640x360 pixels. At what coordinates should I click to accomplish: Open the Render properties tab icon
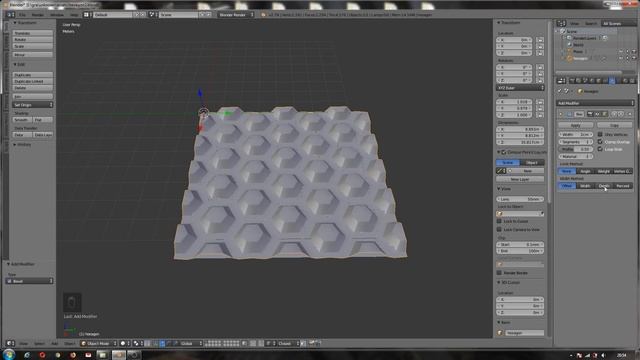(x=572, y=81)
